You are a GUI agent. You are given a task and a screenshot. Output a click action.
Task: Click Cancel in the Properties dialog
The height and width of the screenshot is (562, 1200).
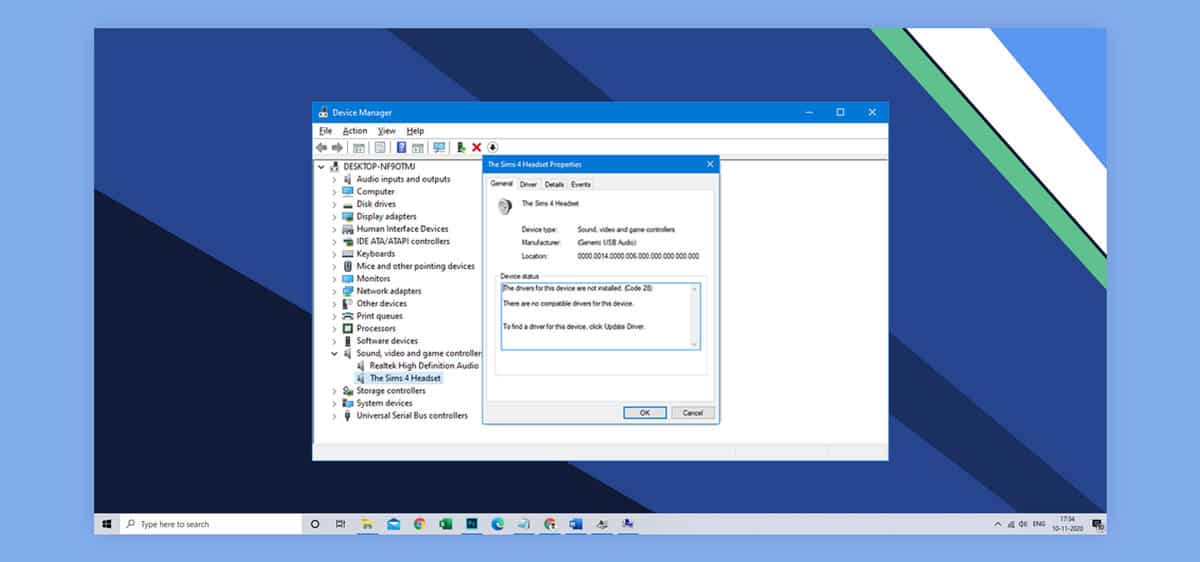click(693, 412)
